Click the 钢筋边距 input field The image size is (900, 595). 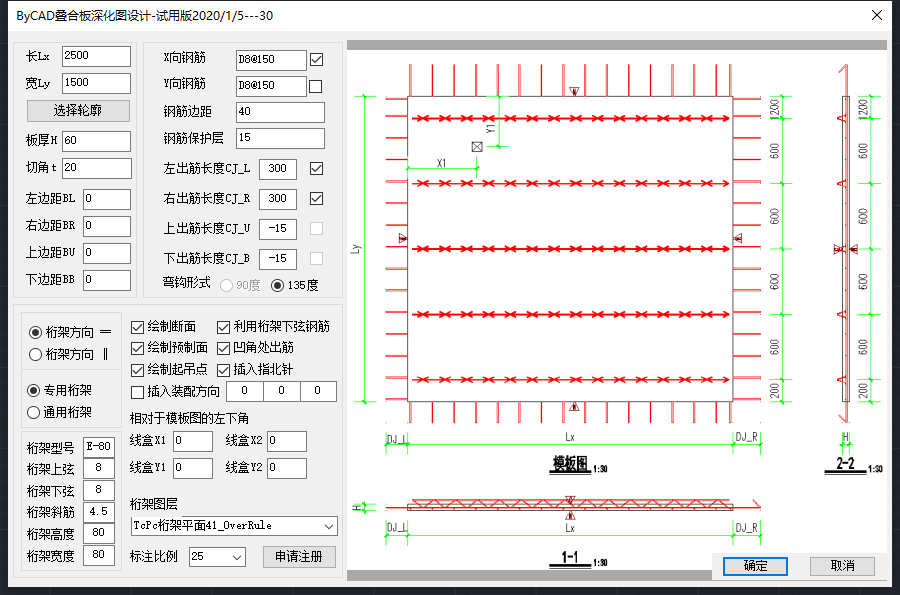coord(280,112)
